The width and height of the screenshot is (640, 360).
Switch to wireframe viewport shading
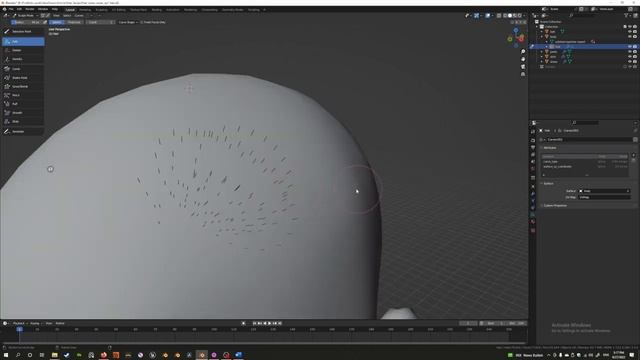(505, 16)
